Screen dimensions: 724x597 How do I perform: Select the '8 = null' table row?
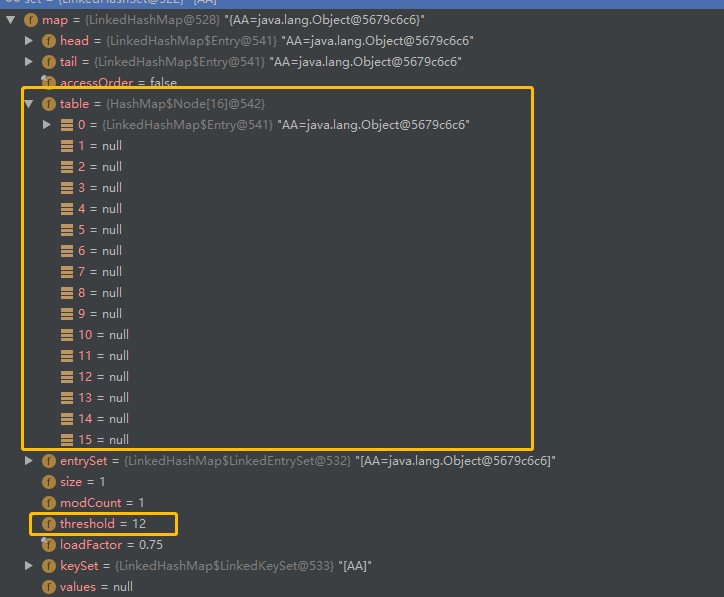point(91,293)
